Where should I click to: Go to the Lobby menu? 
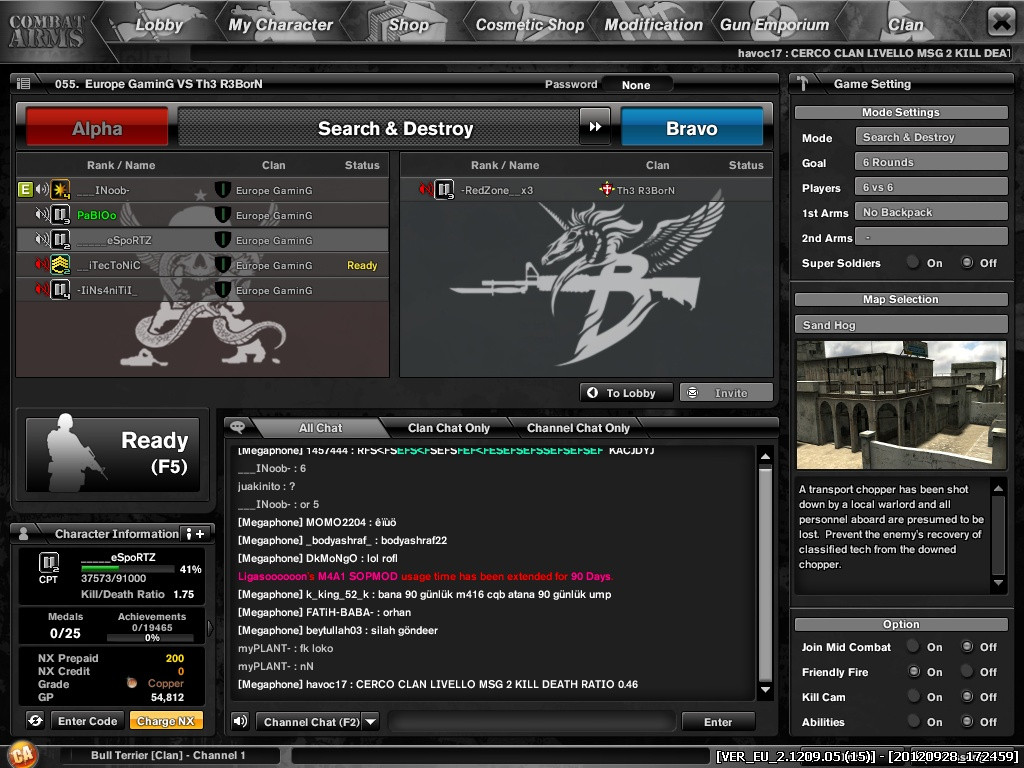159,25
